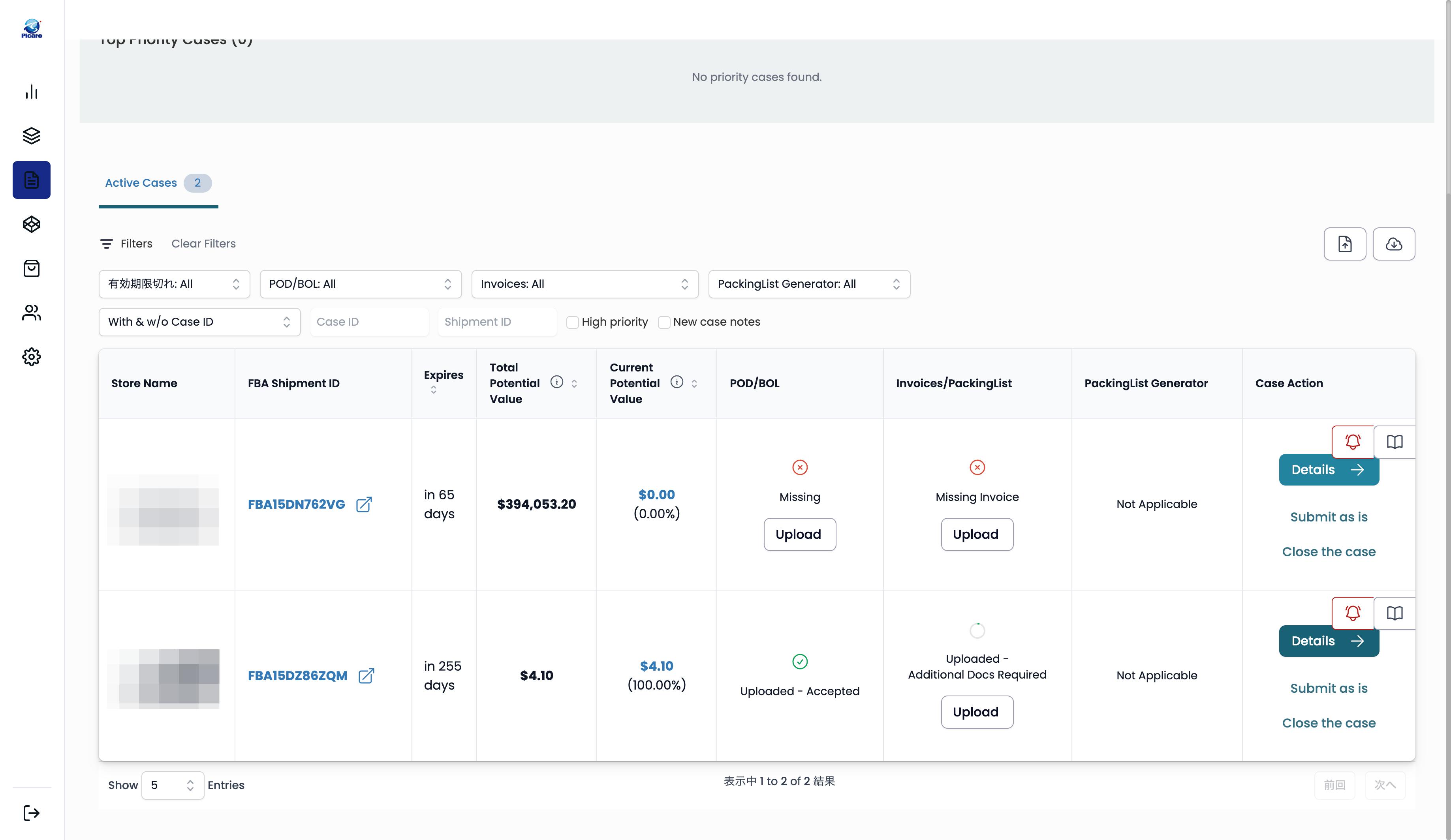Open the settings gear sidebar icon
Screen dimensions: 1451x840
point(32,357)
